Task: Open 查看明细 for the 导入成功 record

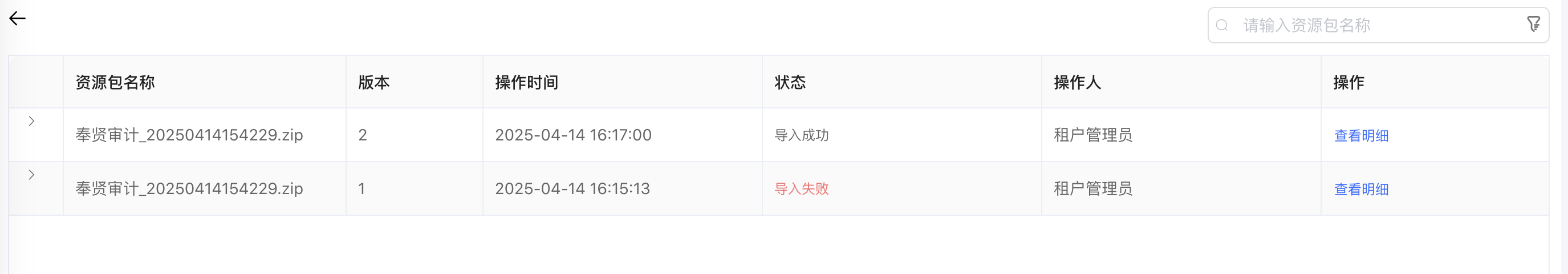Action: tap(1361, 136)
